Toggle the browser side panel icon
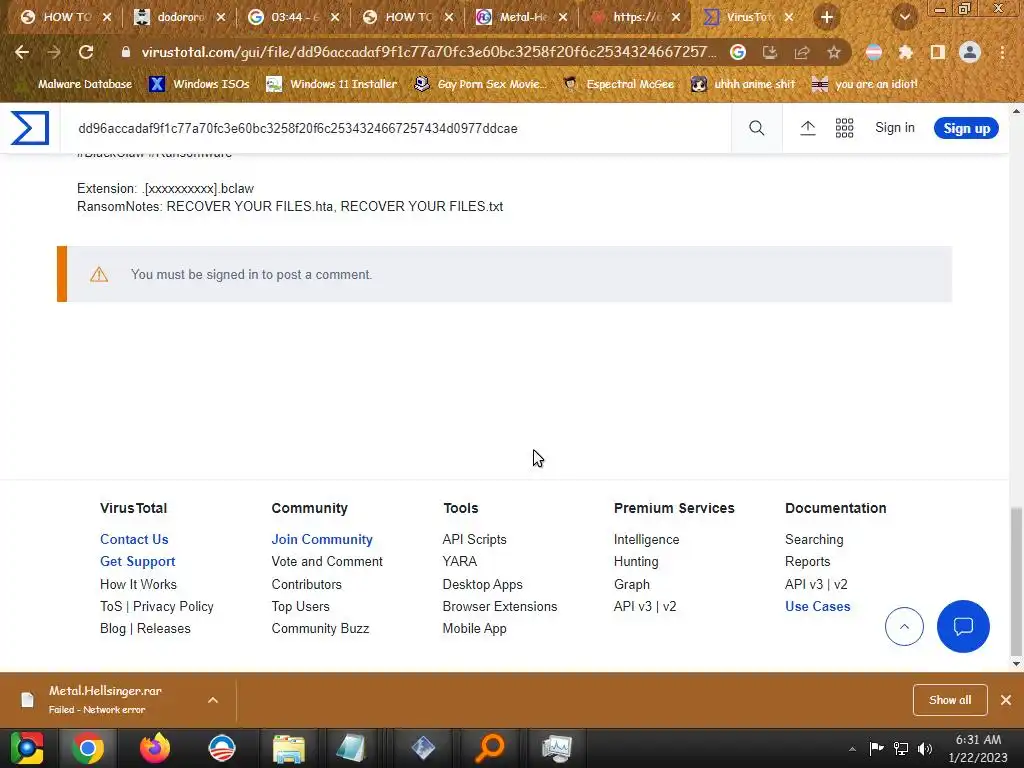 click(938, 52)
